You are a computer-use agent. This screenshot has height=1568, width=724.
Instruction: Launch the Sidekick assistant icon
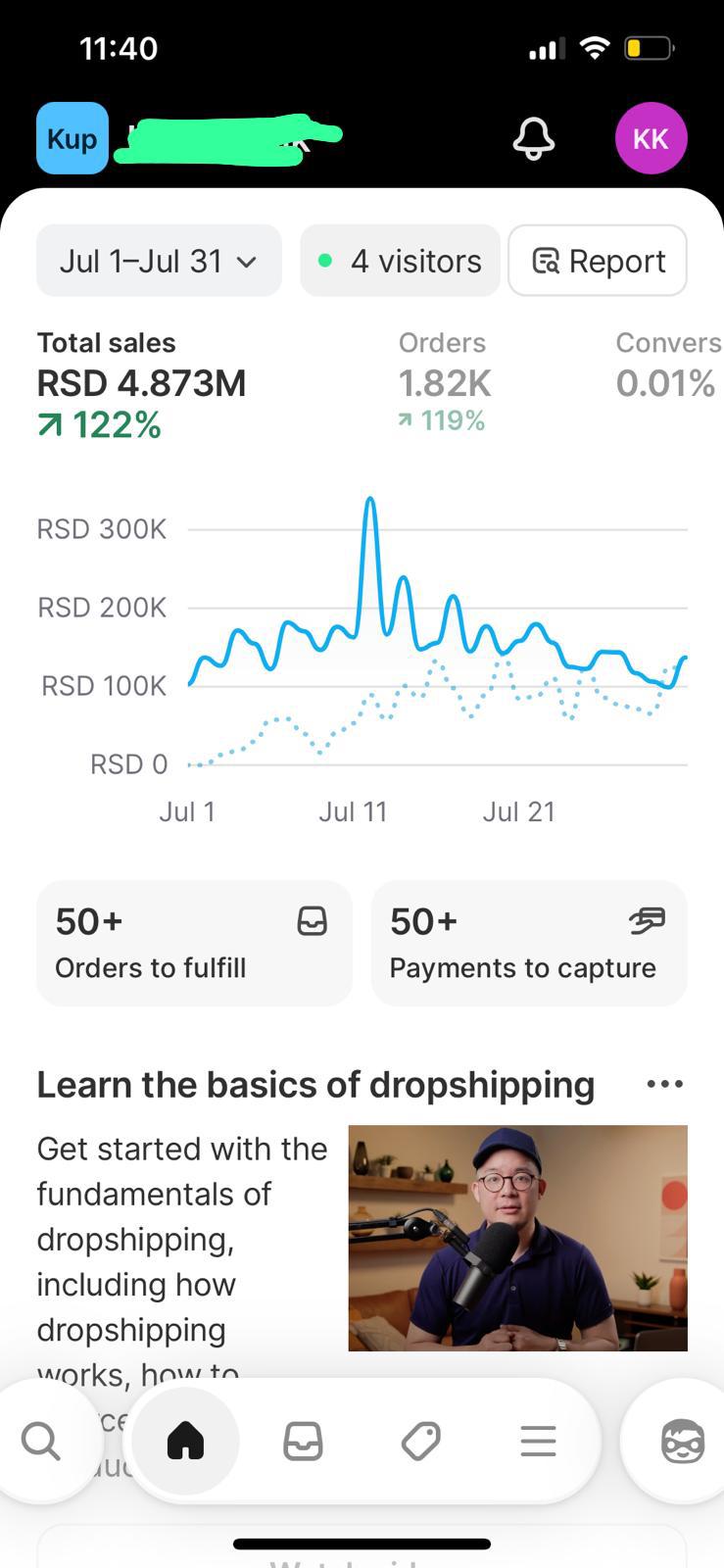point(683,1442)
